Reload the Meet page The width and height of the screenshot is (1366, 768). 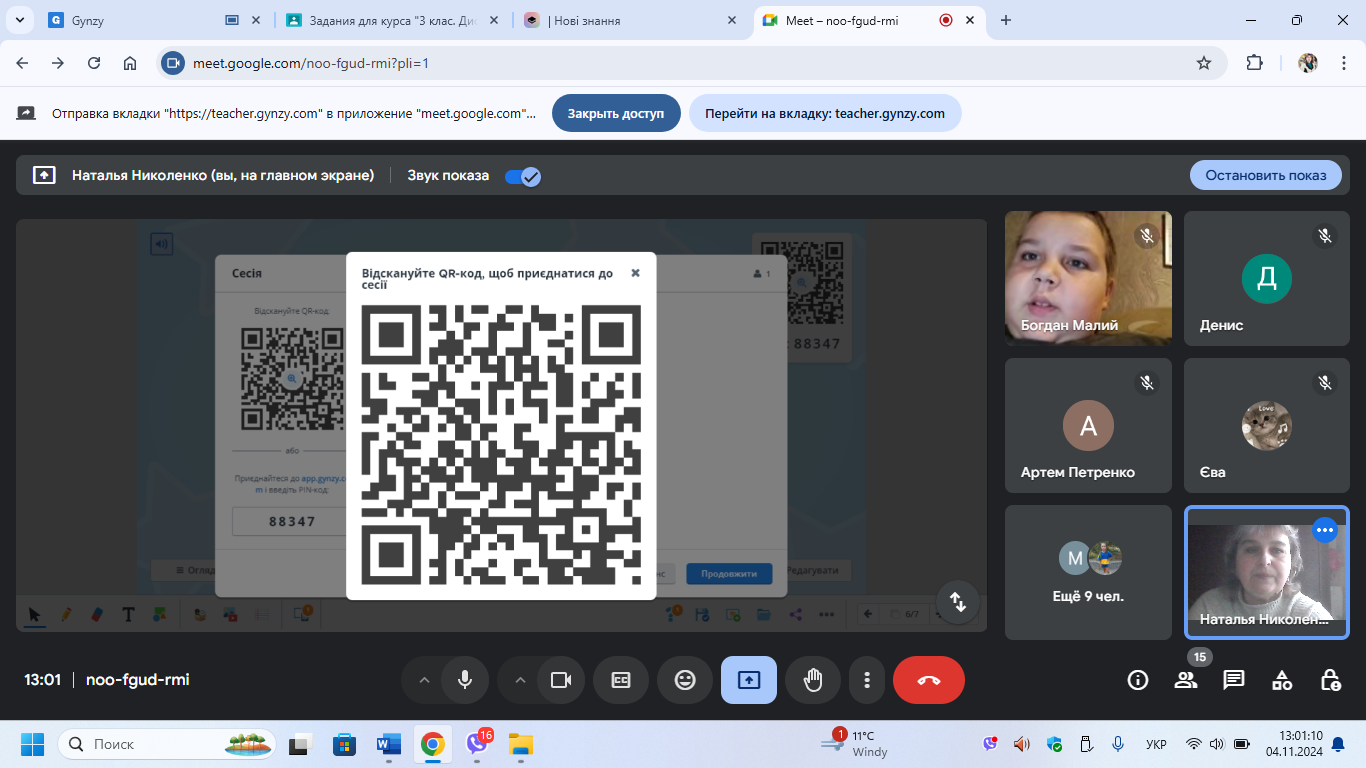(94, 63)
